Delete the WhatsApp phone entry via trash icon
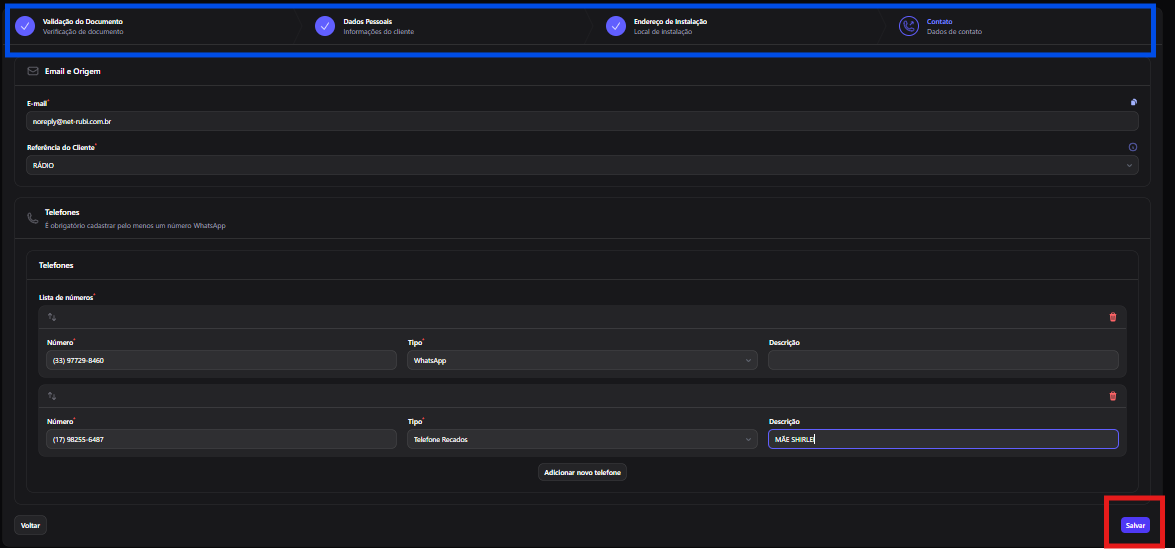Screen dimensions: 1175x549 tap(1112, 317)
